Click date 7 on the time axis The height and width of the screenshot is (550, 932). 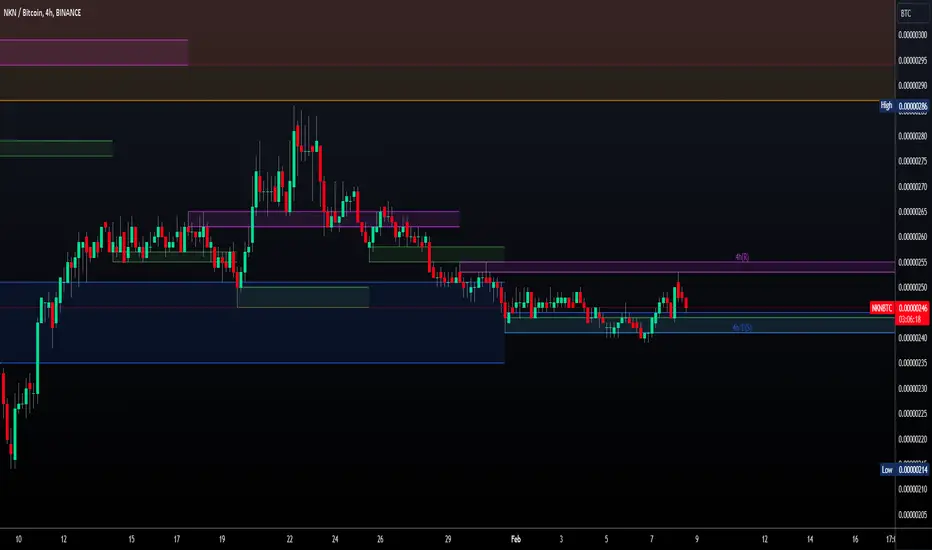651,539
